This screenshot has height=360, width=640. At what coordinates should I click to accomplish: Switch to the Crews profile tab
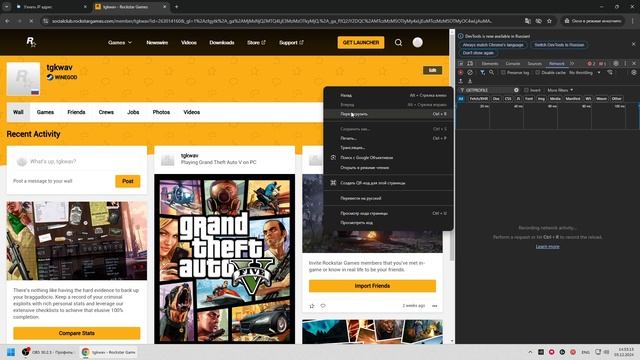106,112
